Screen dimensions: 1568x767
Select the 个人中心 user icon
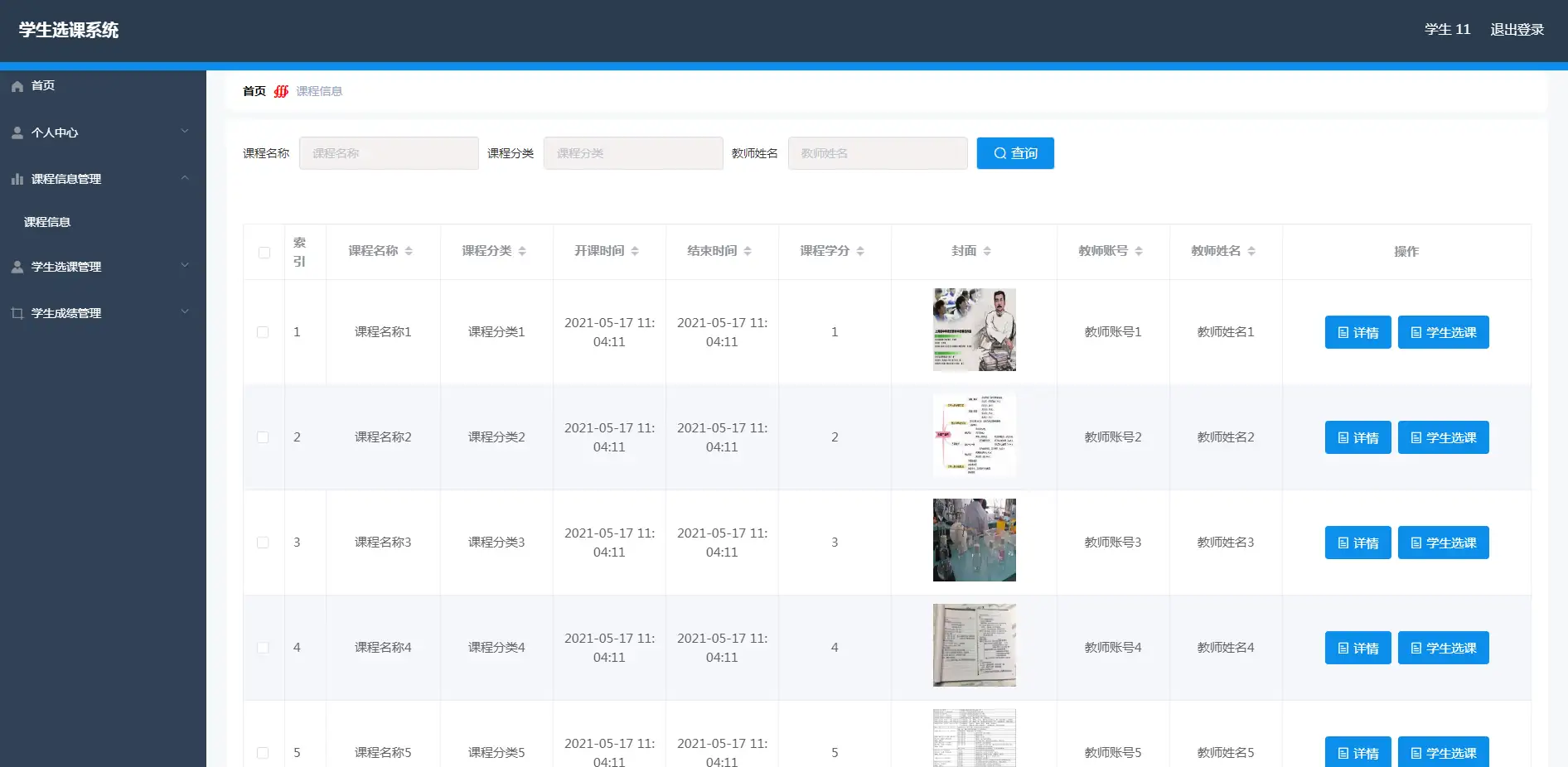15,132
